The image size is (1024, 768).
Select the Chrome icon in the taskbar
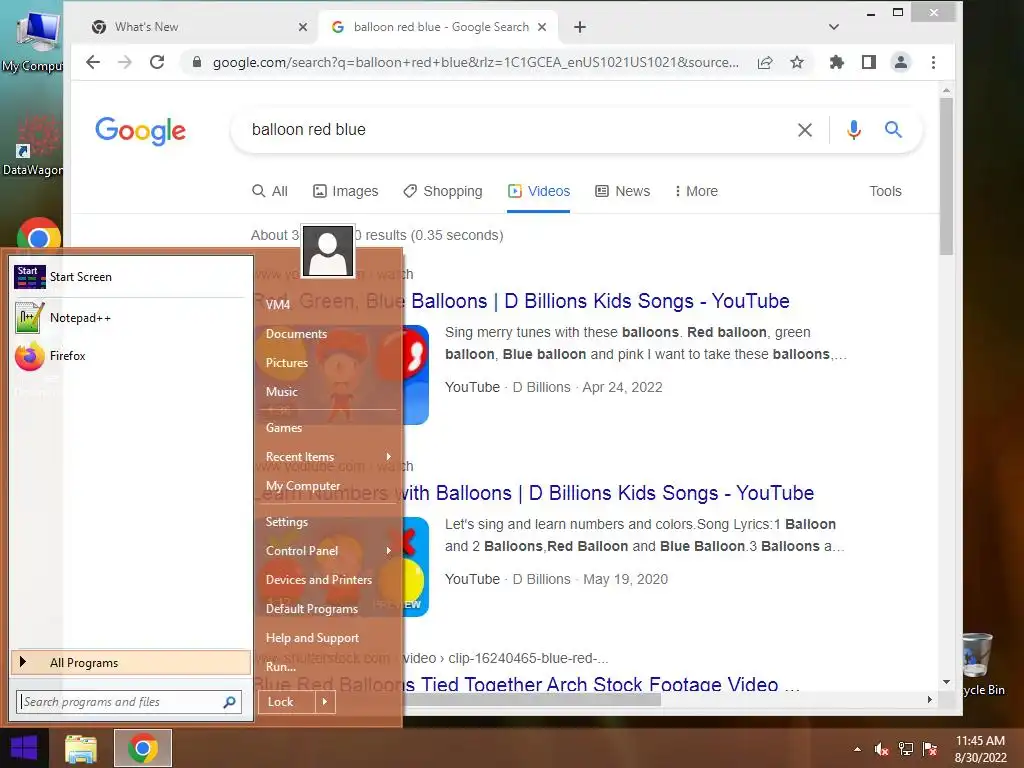143,748
